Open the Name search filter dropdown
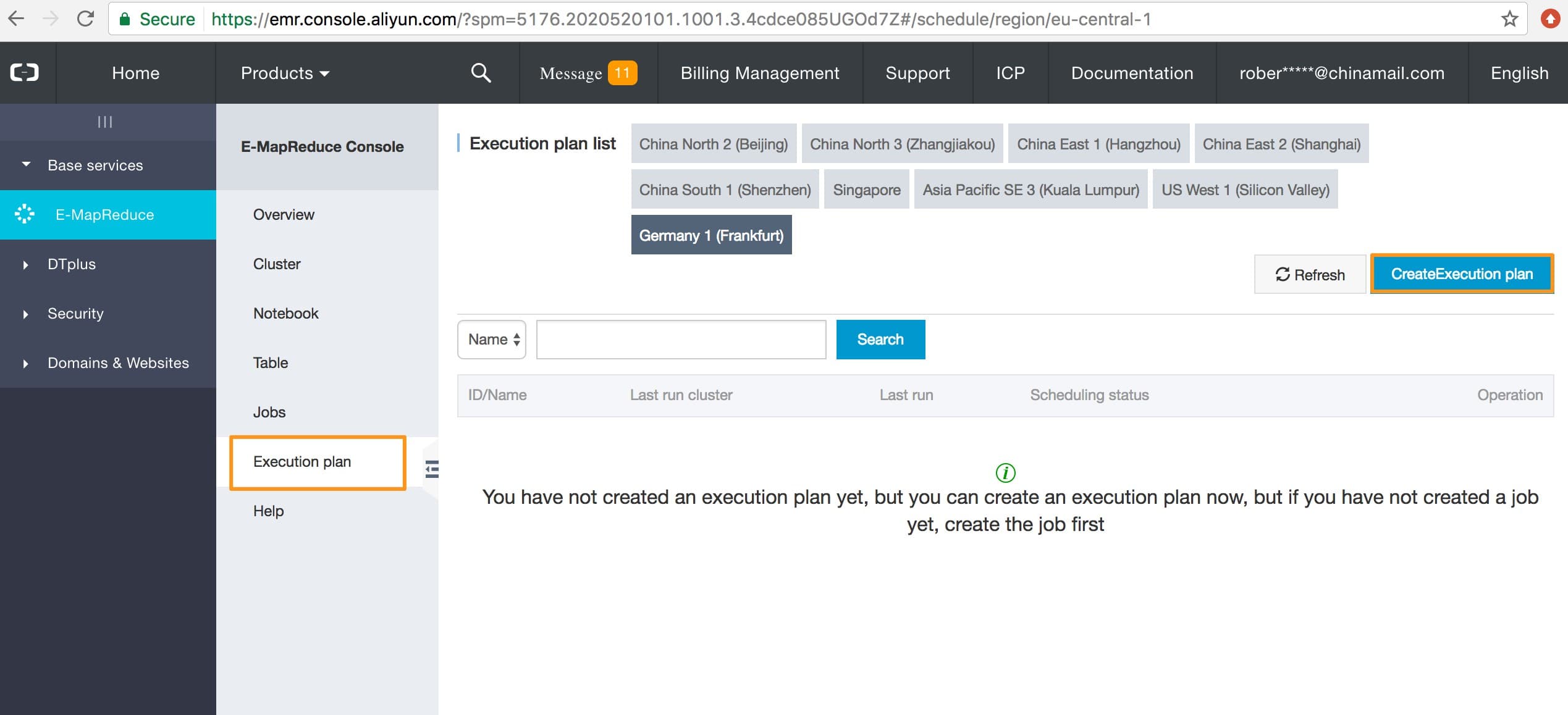 [x=492, y=339]
